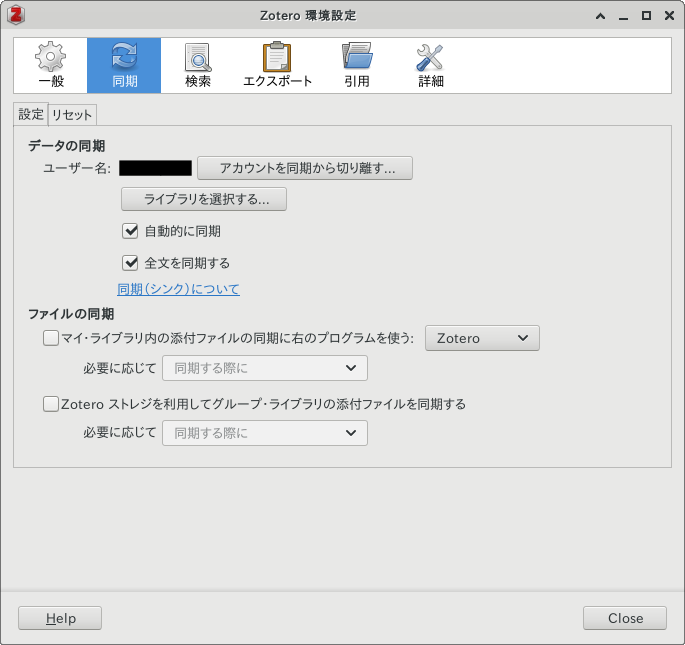Open the 検索 (Search) pane
This screenshot has width=685, height=645.
coord(198,65)
